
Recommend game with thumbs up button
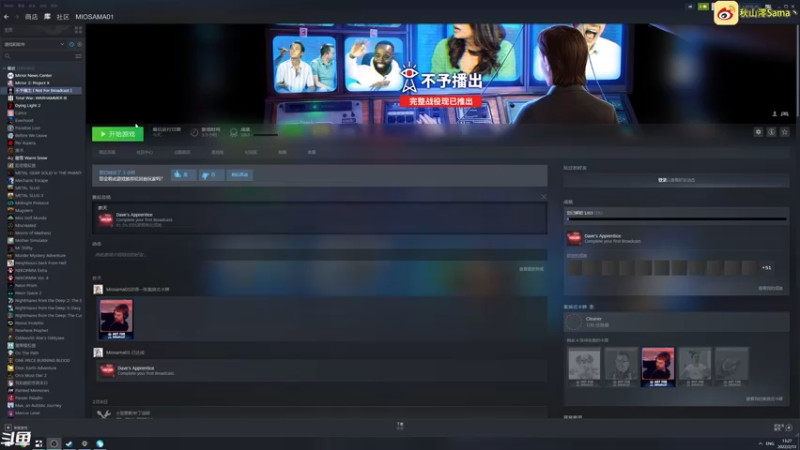(x=183, y=174)
